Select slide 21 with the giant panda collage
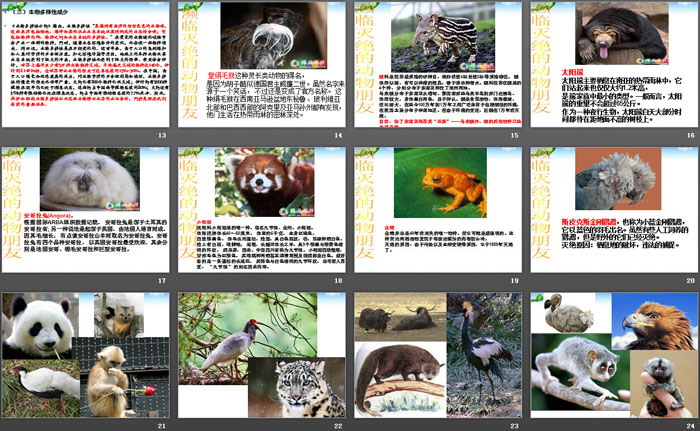The height and width of the screenshot is (431, 700). coord(85,355)
